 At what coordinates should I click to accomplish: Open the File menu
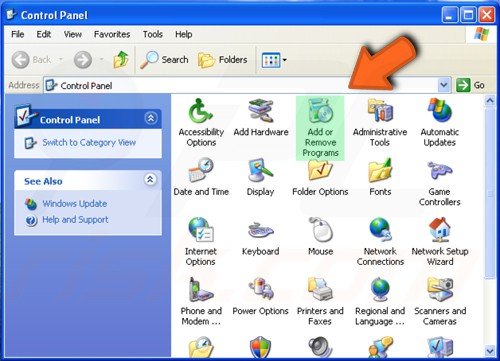click(x=17, y=34)
